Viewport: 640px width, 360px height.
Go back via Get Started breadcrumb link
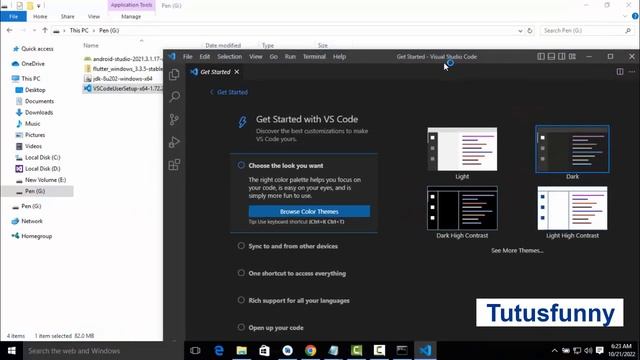point(229,92)
